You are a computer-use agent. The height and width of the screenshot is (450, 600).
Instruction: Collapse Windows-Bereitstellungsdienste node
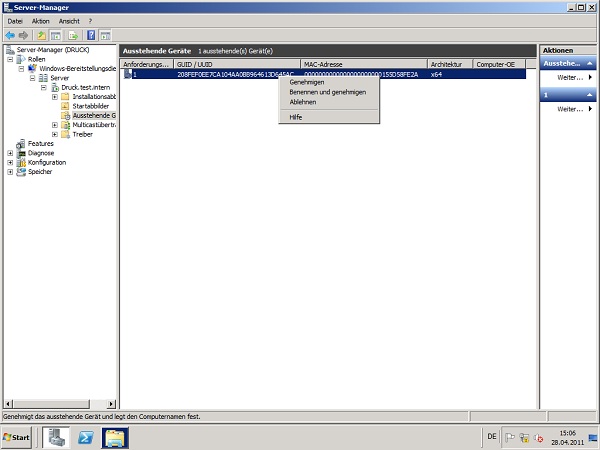point(21,69)
